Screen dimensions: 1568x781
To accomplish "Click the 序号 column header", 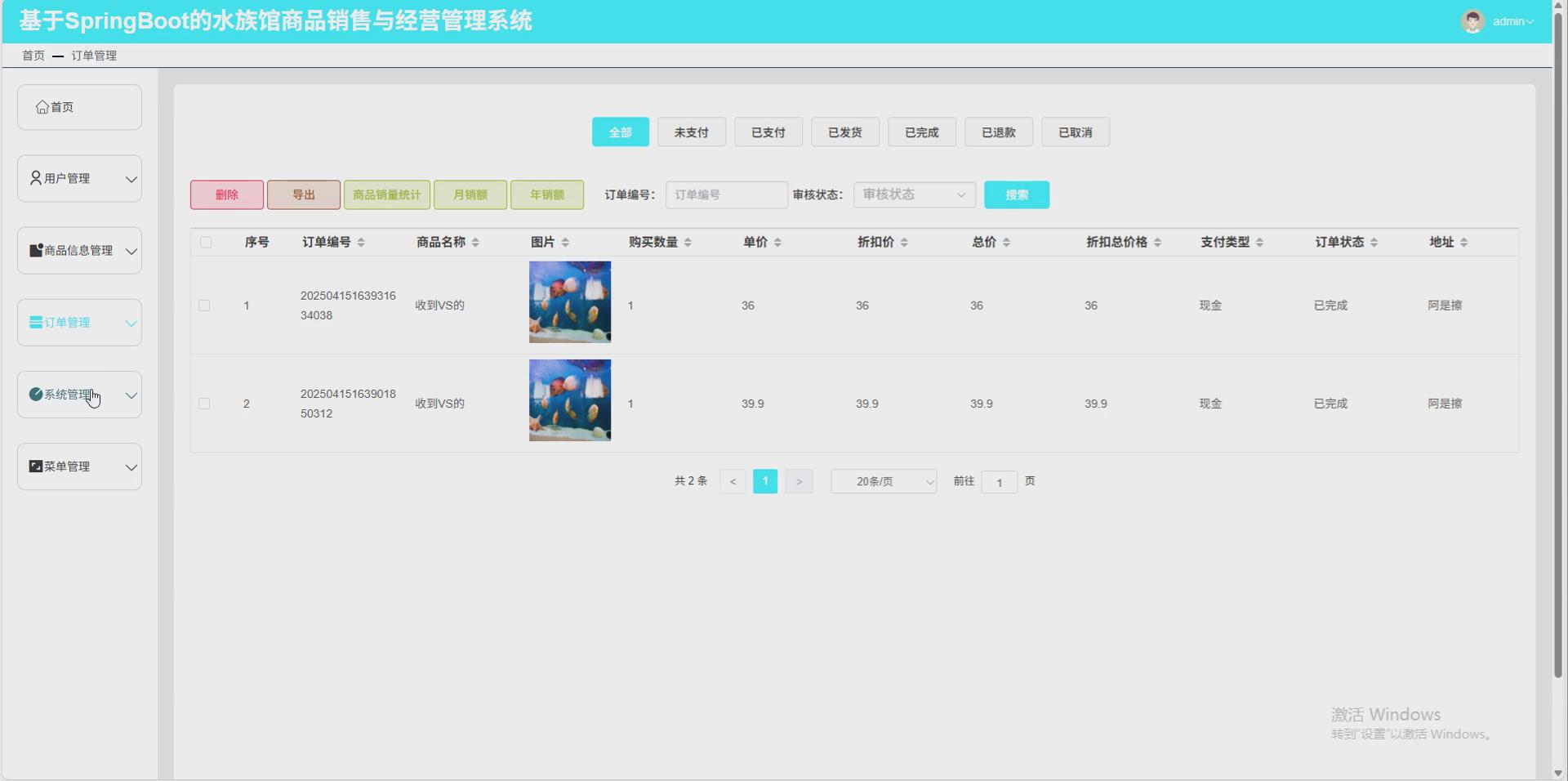I will 257,242.
